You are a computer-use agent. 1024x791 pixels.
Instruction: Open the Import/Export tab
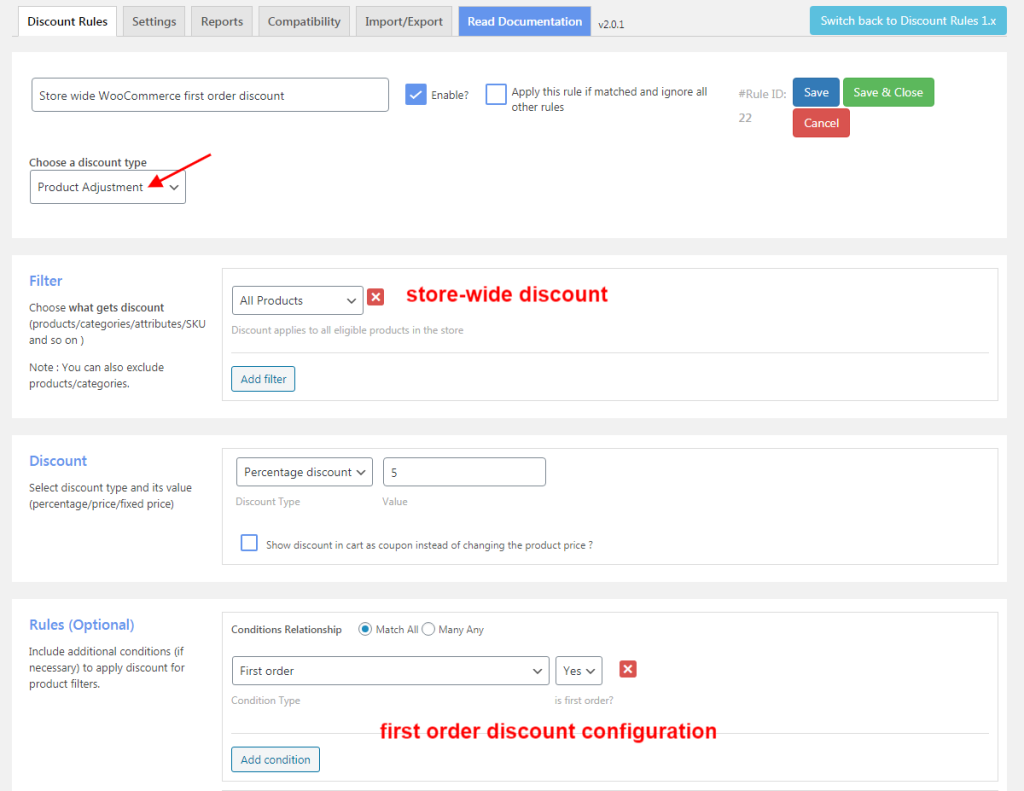point(403,20)
